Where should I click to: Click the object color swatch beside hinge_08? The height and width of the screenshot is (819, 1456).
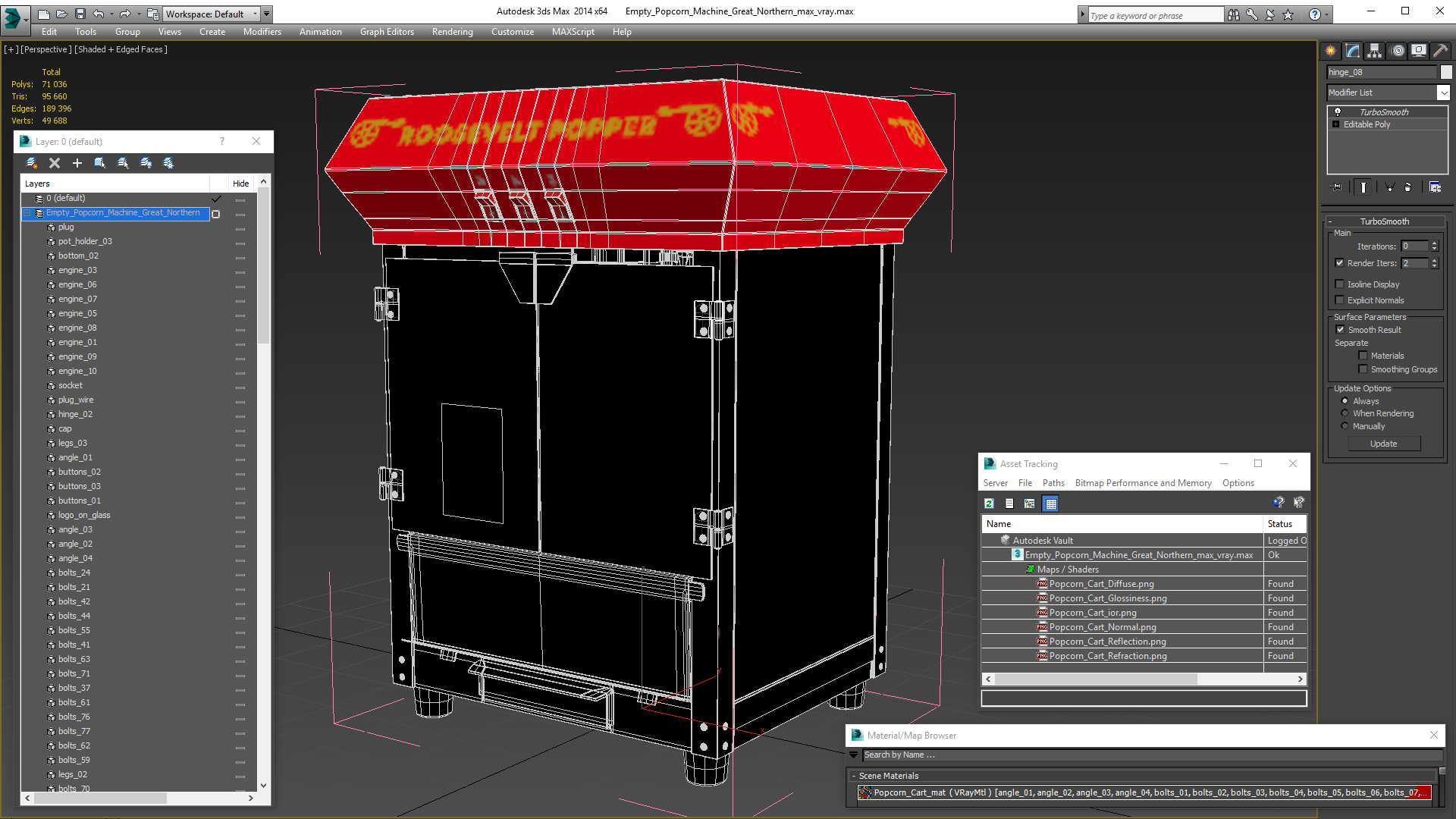tap(1446, 72)
